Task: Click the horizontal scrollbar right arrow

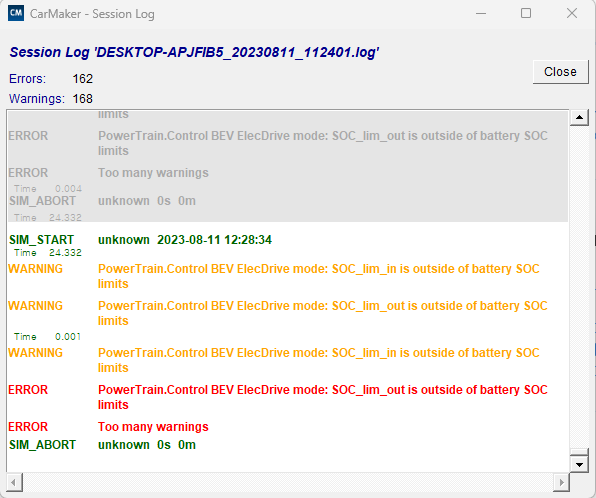Action: click(561, 483)
